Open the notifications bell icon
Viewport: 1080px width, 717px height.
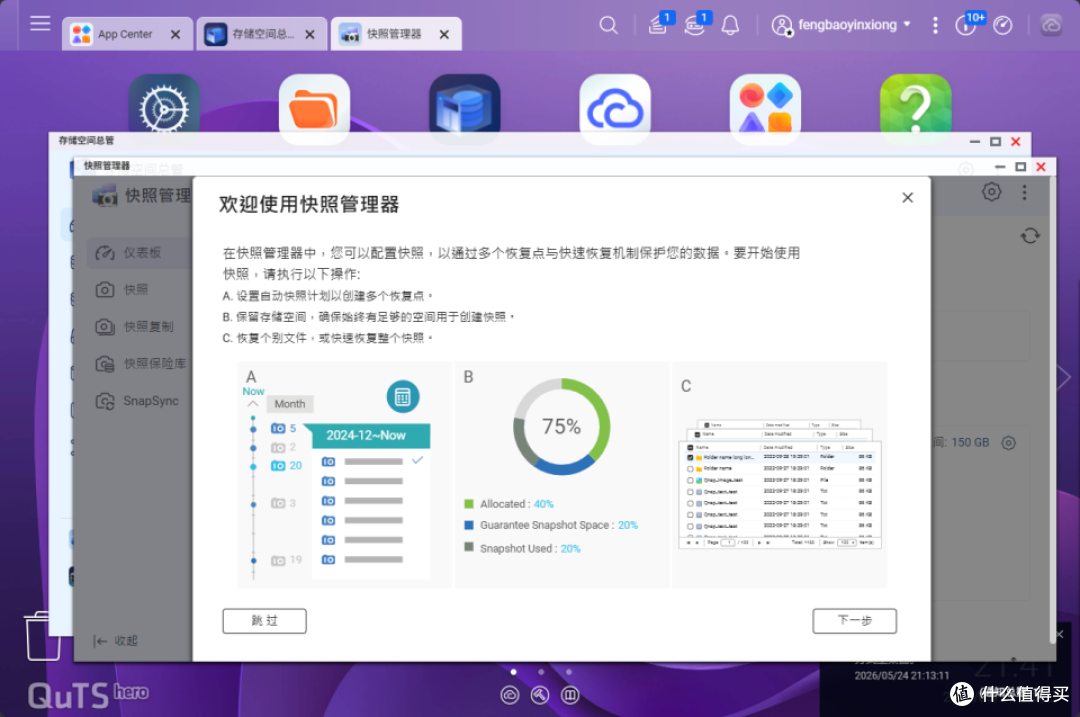click(730, 26)
